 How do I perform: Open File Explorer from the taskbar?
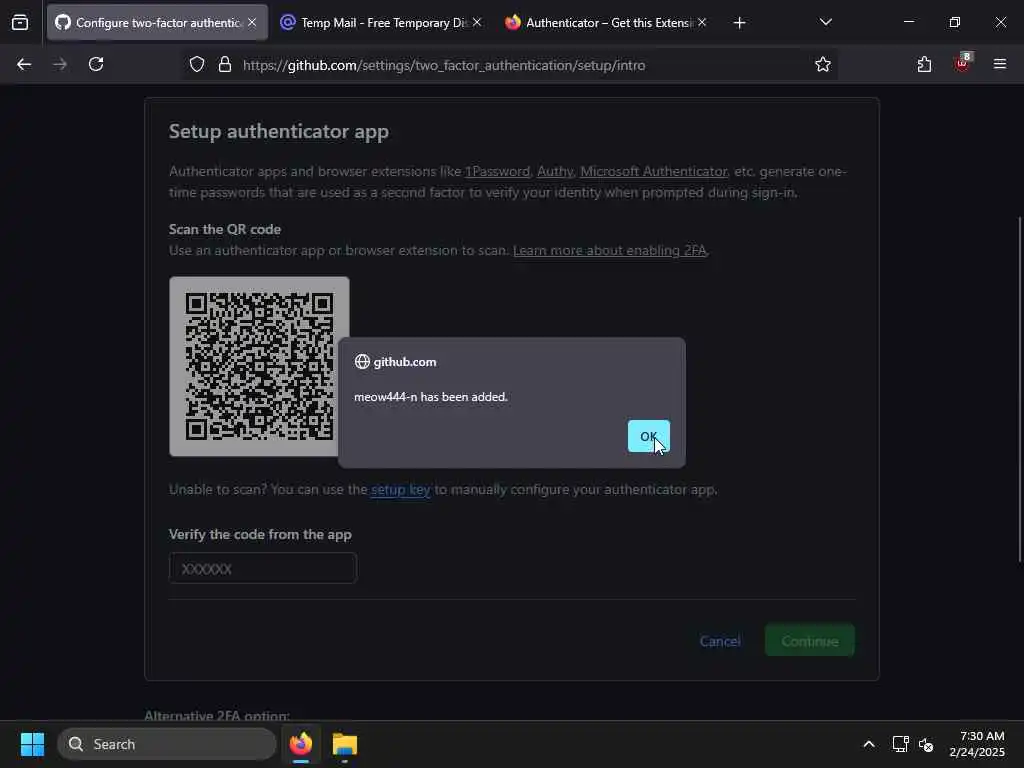[345, 744]
